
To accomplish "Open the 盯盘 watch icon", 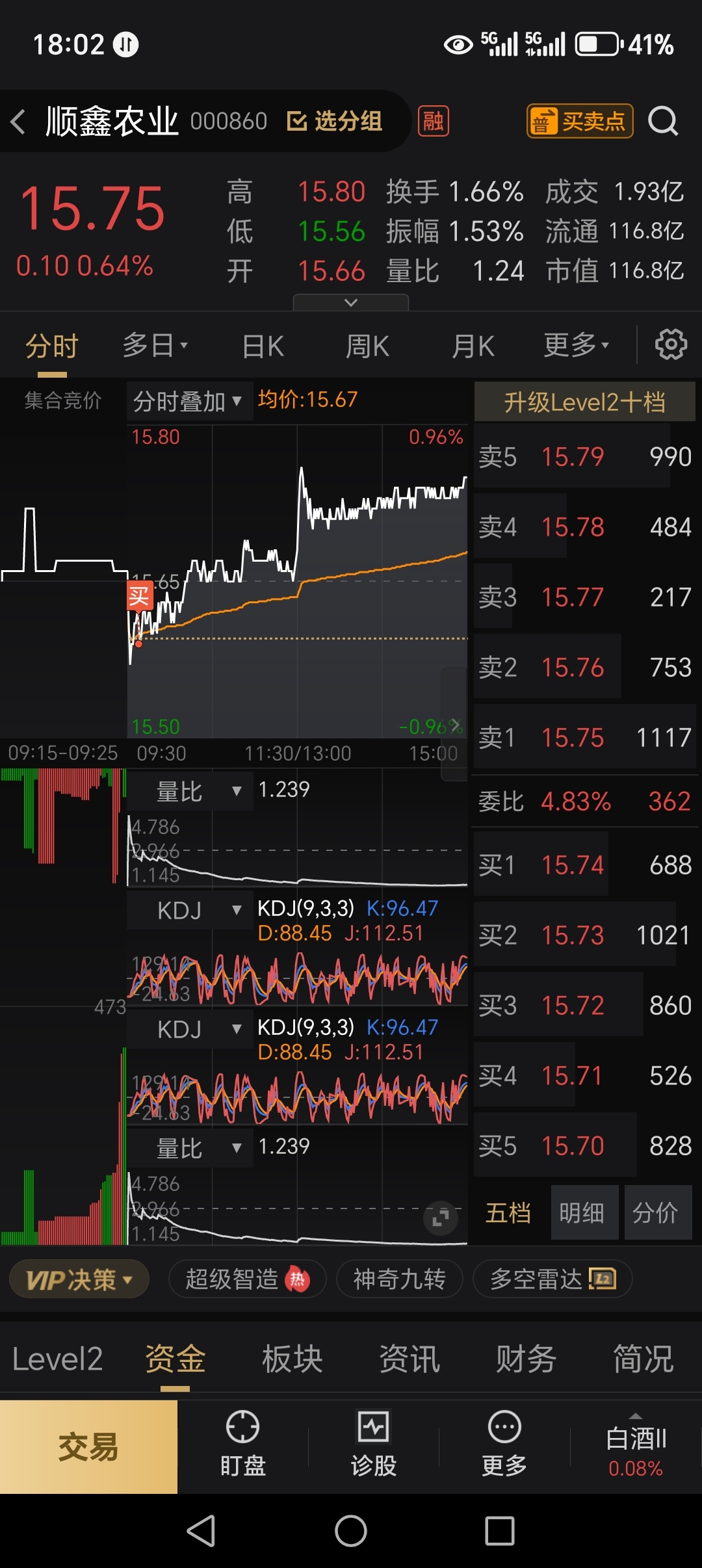I will tap(242, 1444).
